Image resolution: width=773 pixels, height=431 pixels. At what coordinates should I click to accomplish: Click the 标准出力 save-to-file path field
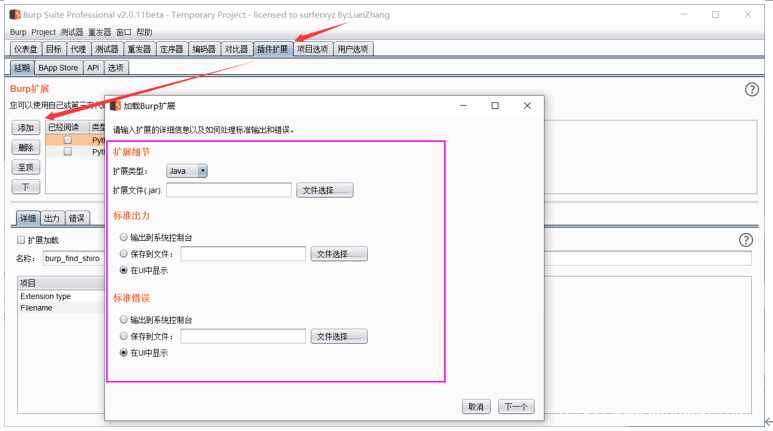[243, 254]
